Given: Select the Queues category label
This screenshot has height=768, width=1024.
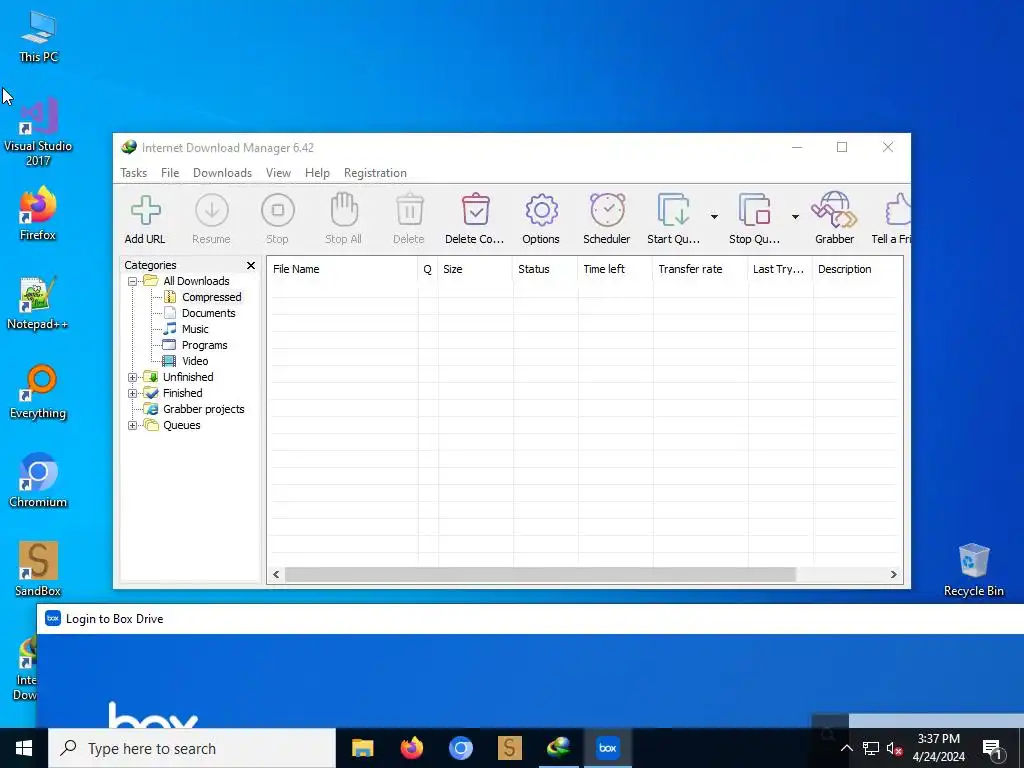Looking at the screenshot, I should pyautogui.click(x=182, y=425).
